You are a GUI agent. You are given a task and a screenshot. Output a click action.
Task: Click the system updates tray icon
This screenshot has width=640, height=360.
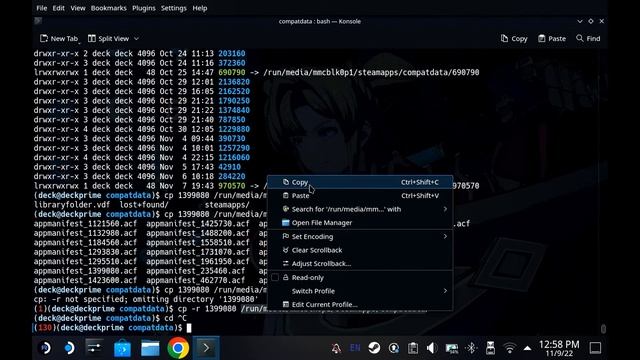[x=393, y=348]
